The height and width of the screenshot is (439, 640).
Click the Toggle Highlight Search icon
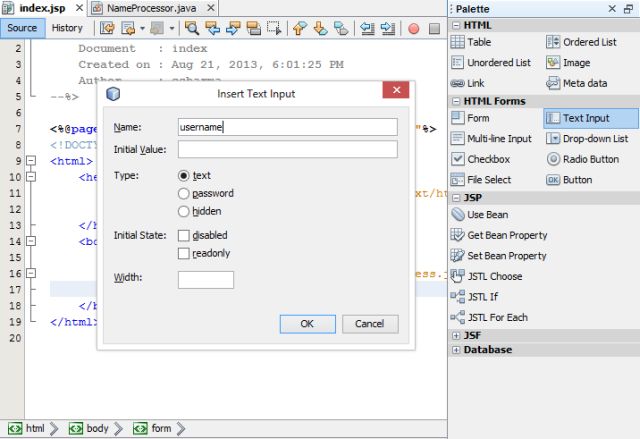[x=253, y=28]
